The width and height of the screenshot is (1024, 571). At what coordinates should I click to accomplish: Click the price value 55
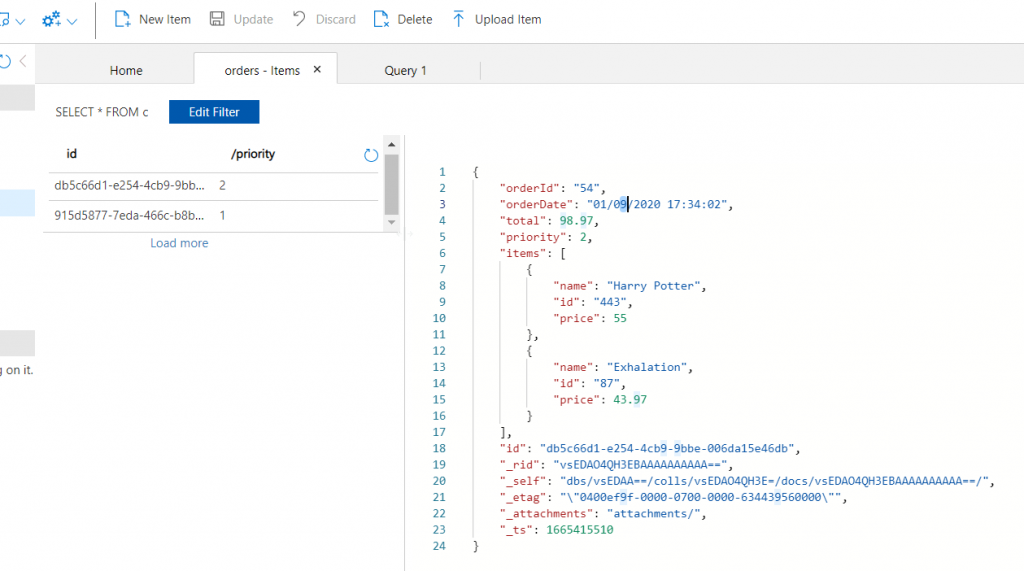620,319
